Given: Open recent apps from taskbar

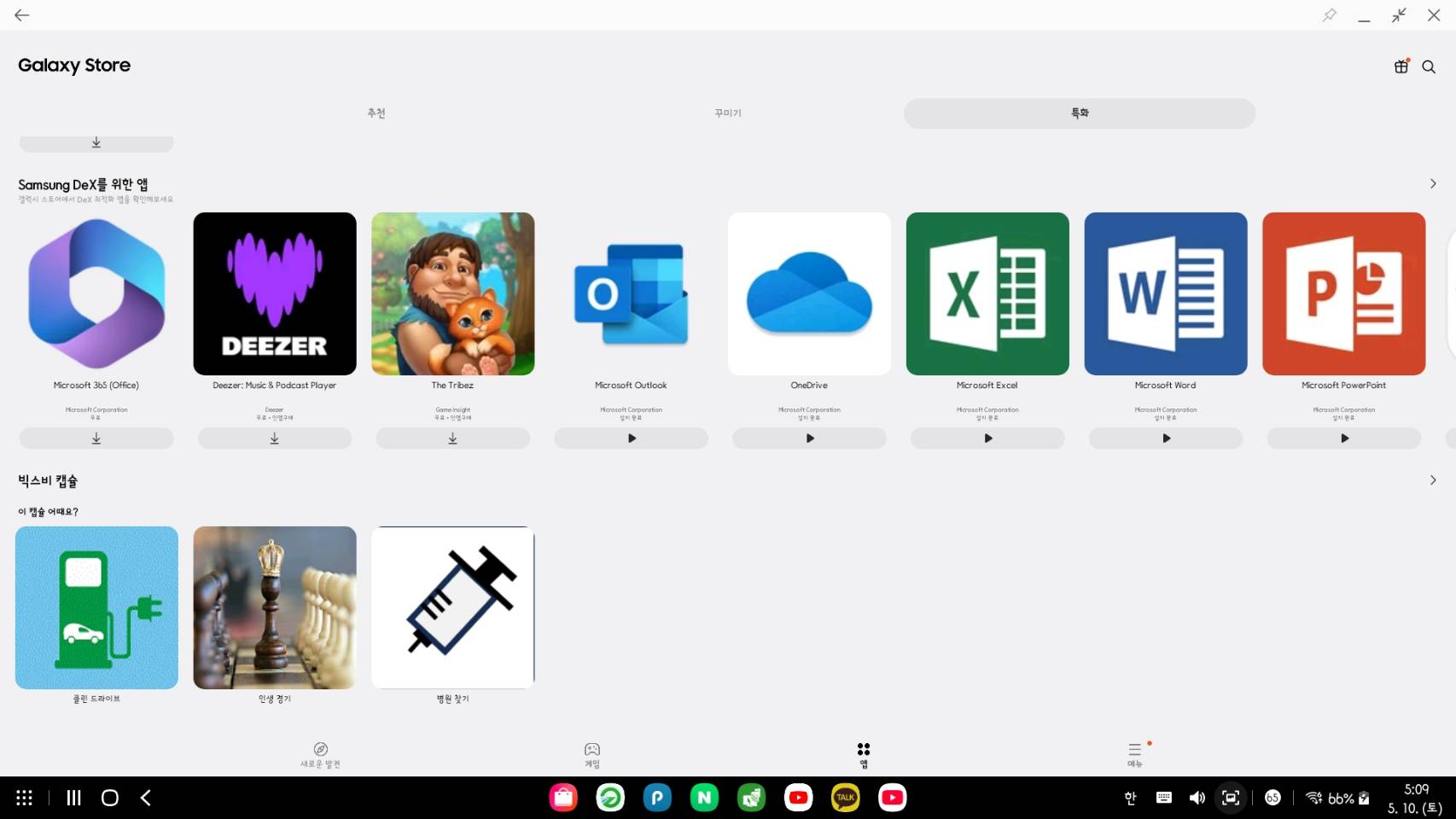Looking at the screenshot, I should pos(74,798).
